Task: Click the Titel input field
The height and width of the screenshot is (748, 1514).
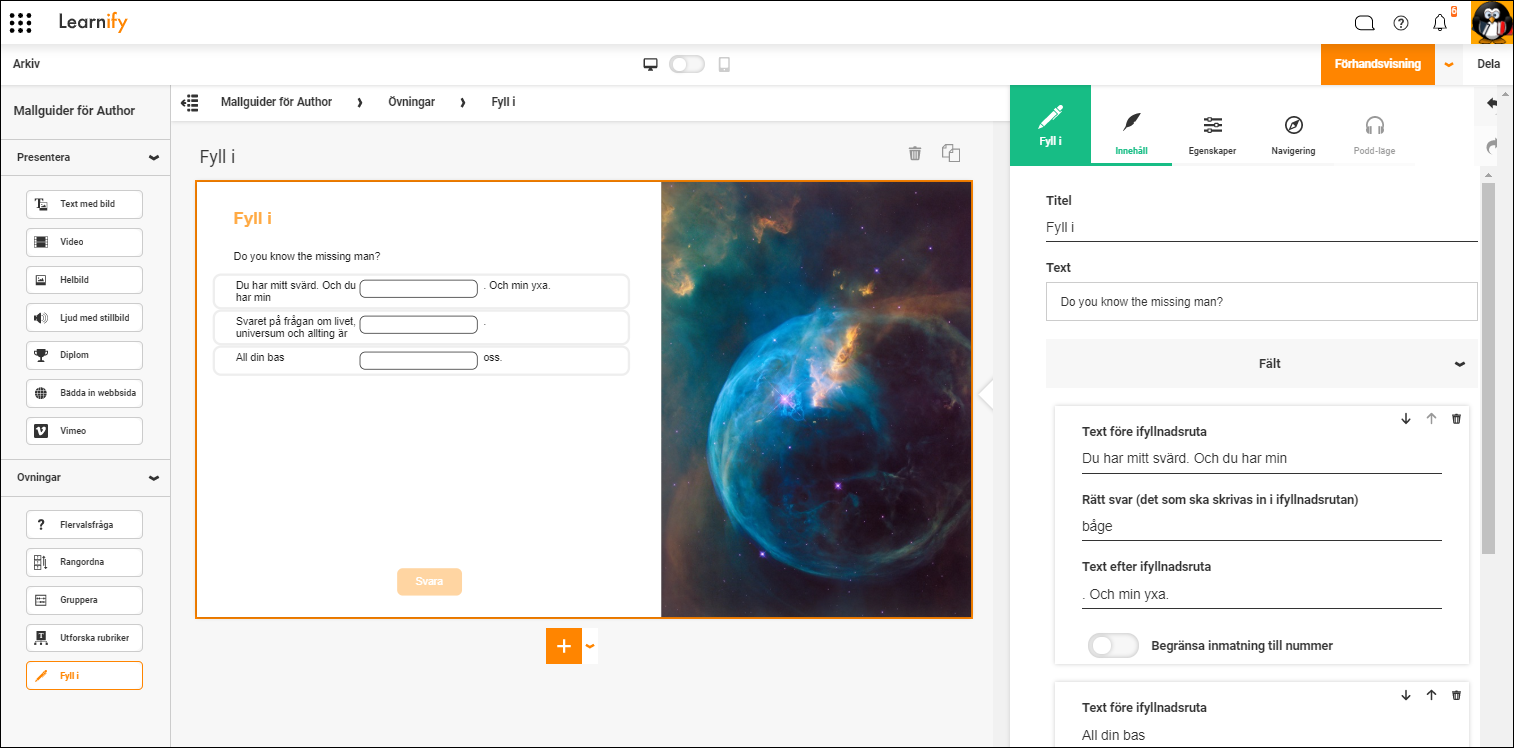Action: 1260,227
